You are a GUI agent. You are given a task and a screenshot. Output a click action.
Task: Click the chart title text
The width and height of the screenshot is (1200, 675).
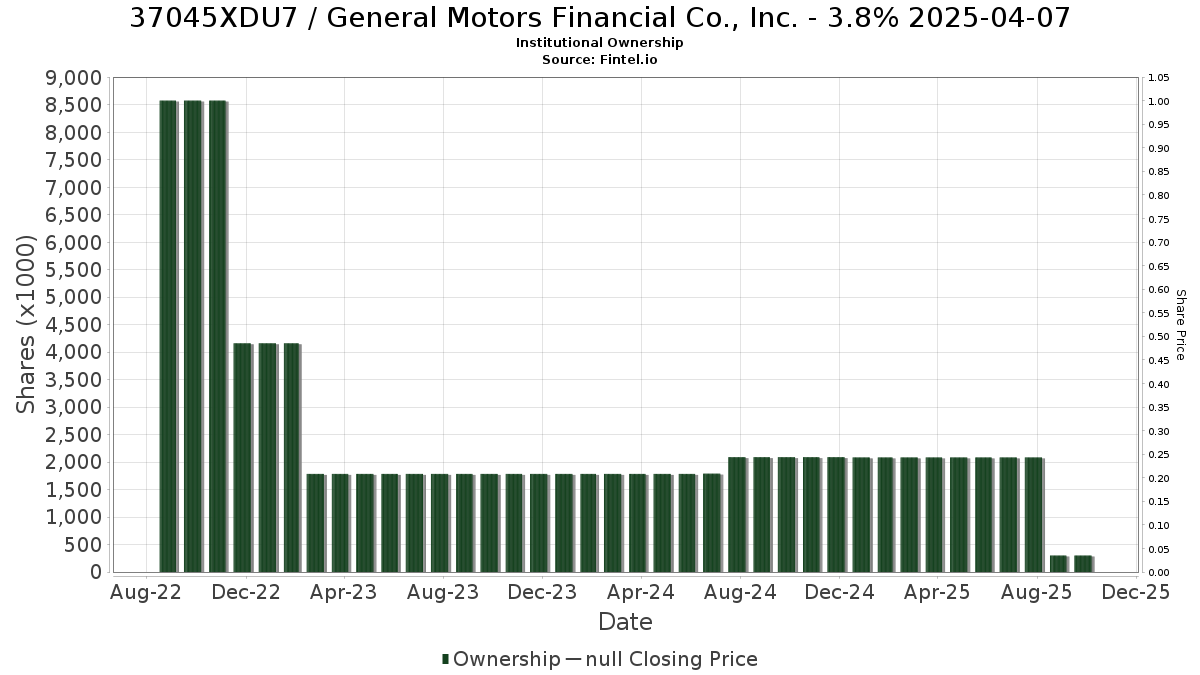click(600, 17)
